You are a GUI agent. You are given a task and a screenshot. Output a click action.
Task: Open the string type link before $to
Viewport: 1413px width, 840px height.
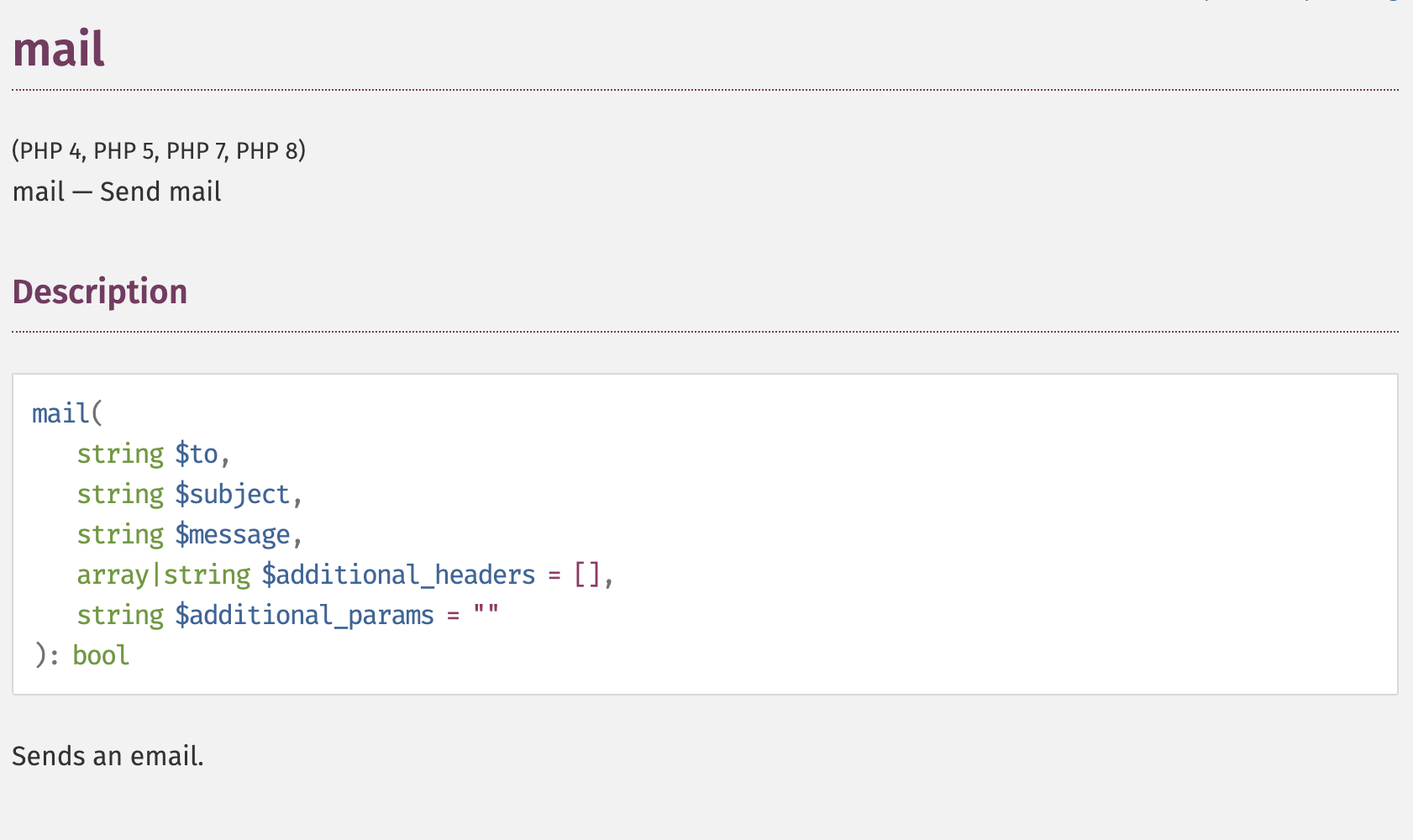[120, 454]
